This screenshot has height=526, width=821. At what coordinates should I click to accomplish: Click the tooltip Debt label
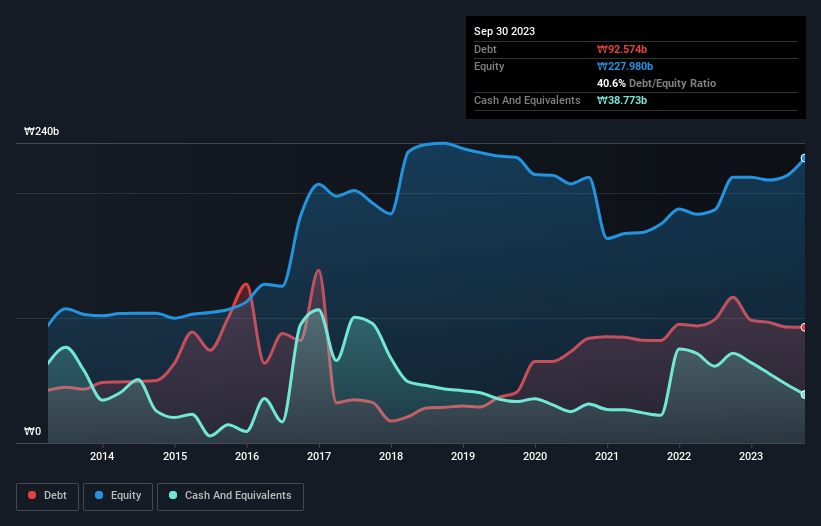[x=485, y=49]
